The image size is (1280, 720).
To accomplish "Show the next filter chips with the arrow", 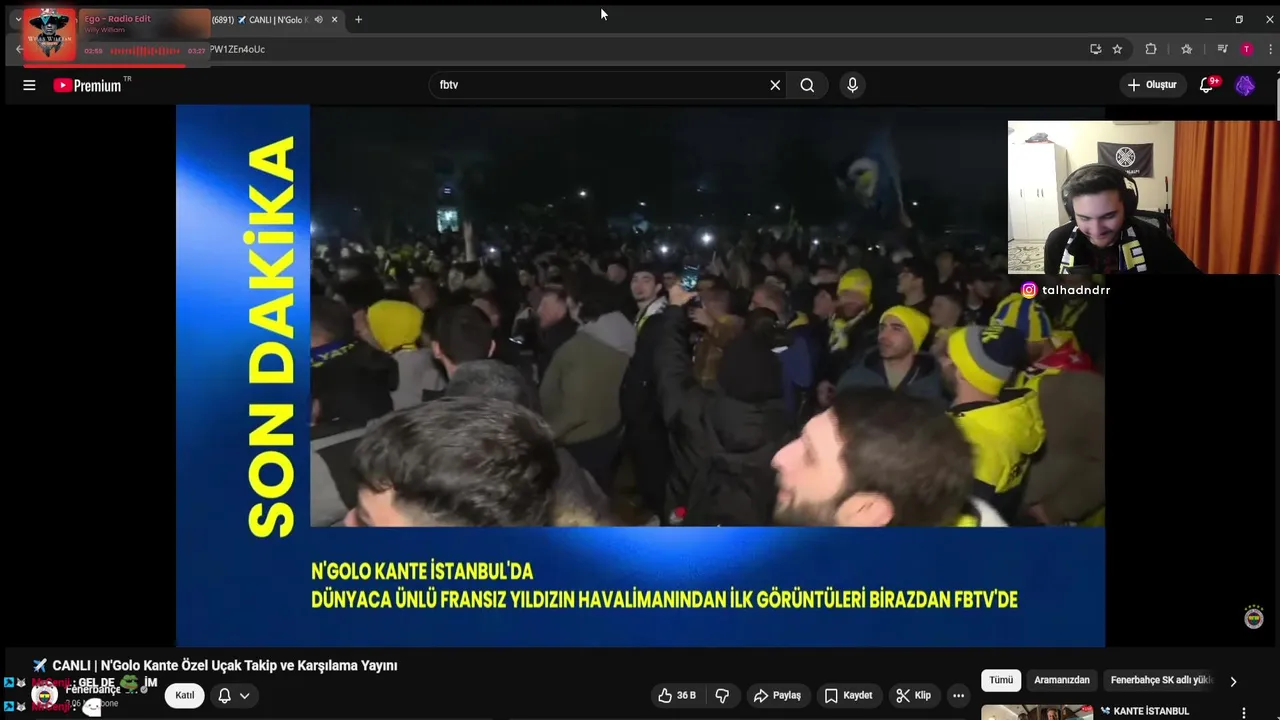I will coord(1233,681).
